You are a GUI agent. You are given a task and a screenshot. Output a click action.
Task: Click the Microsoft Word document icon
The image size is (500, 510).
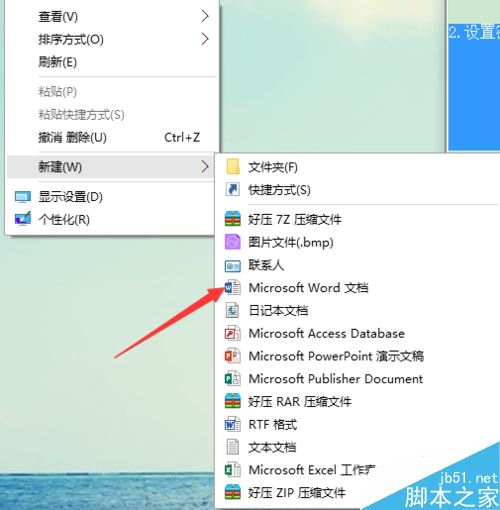coord(233,287)
